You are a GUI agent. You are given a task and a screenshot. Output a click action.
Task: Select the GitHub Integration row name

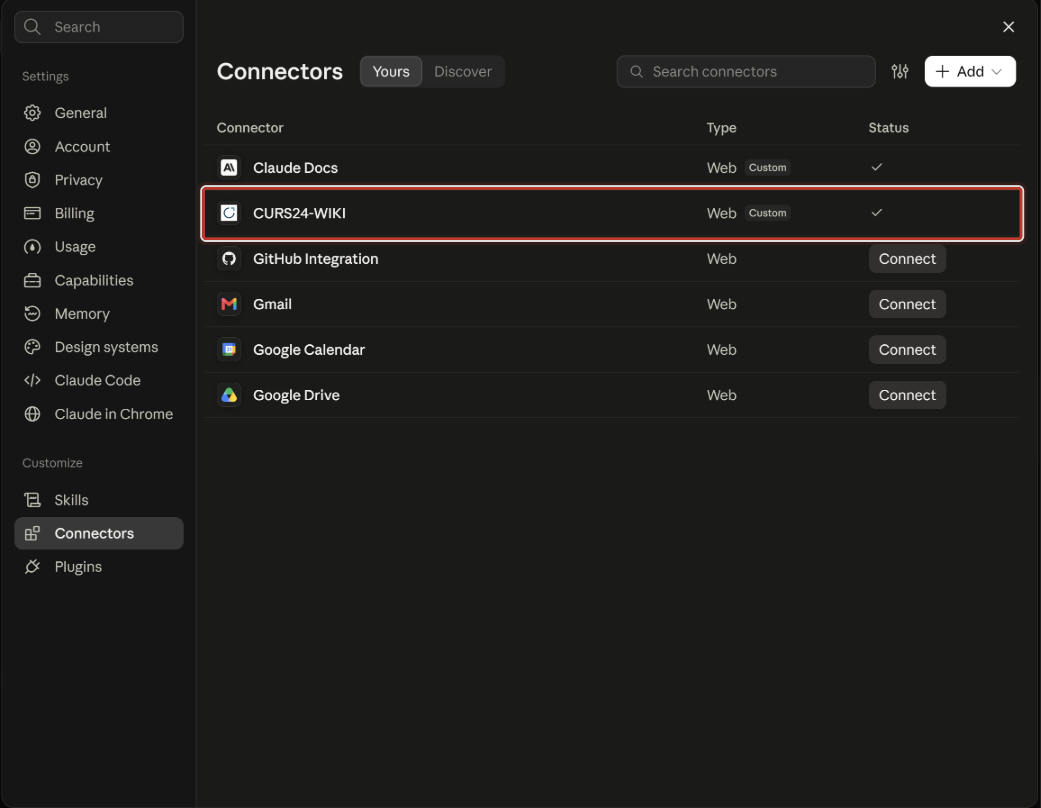click(x=315, y=259)
